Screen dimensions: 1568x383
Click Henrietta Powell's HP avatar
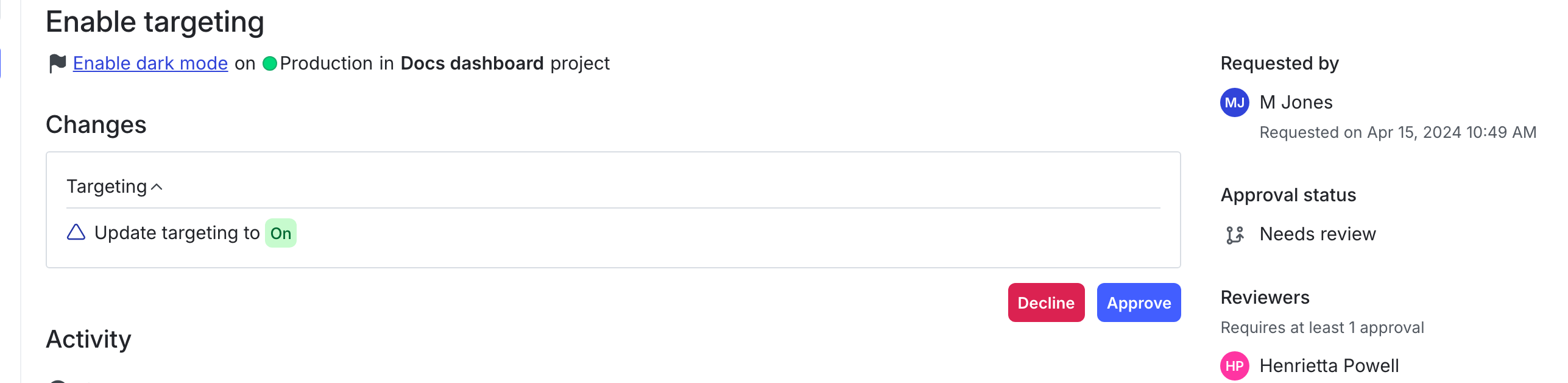[1234, 366]
